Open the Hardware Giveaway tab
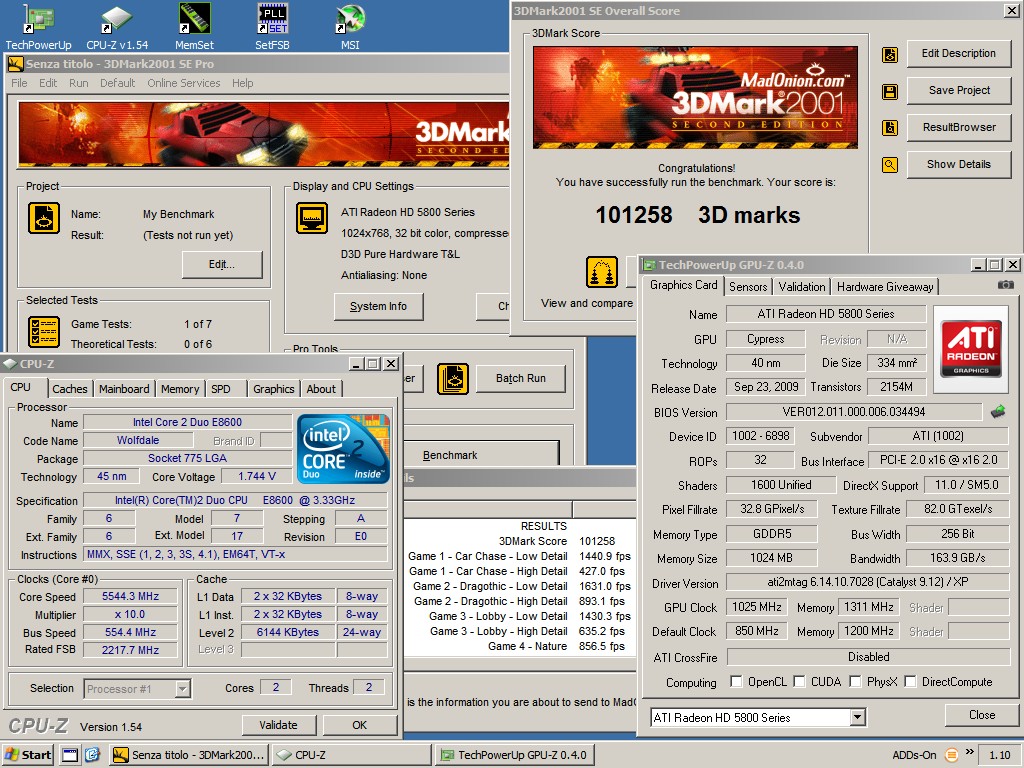Image resolution: width=1024 pixels, height=768 pixels. pos(885,287)
